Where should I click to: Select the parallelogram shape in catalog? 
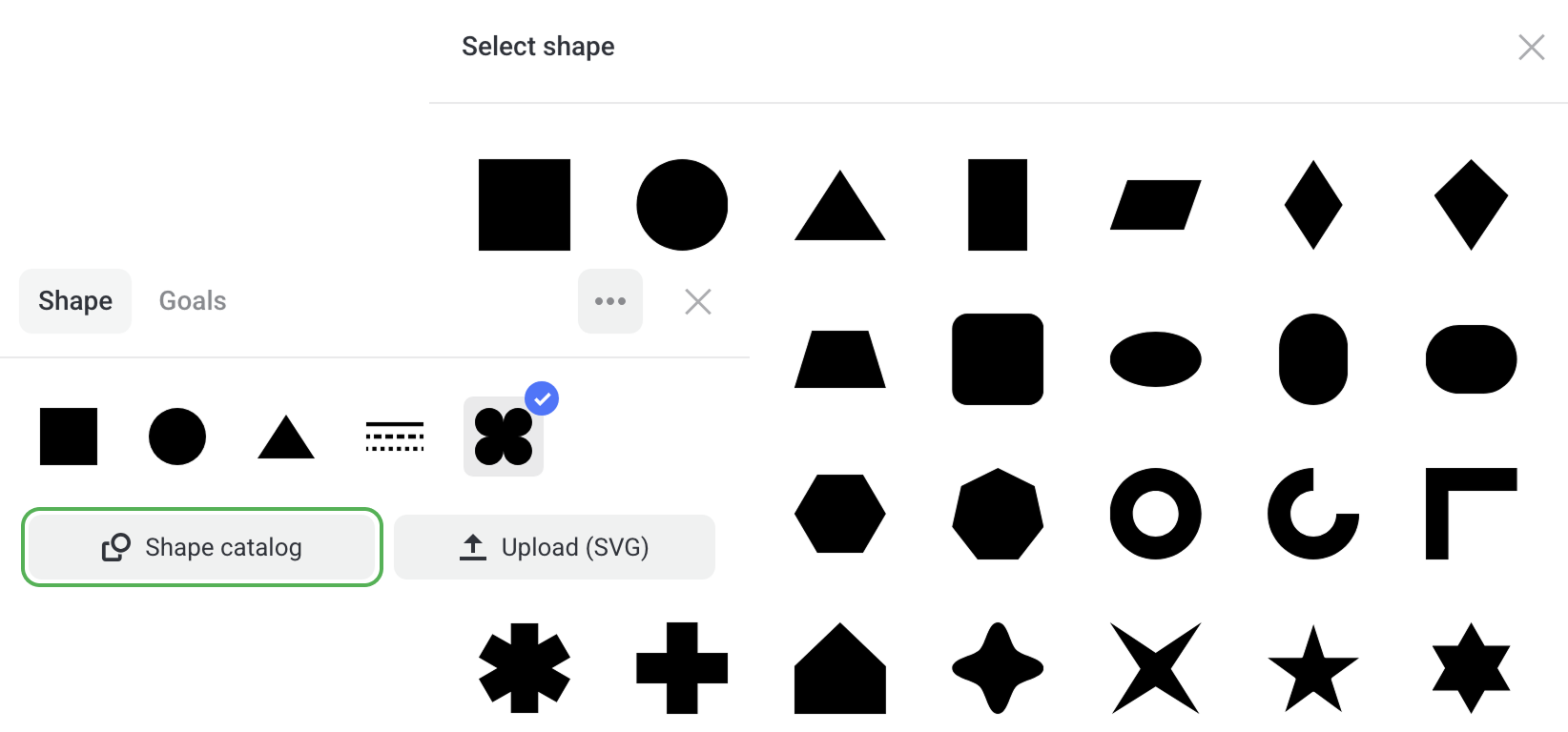pos(1155,205)
